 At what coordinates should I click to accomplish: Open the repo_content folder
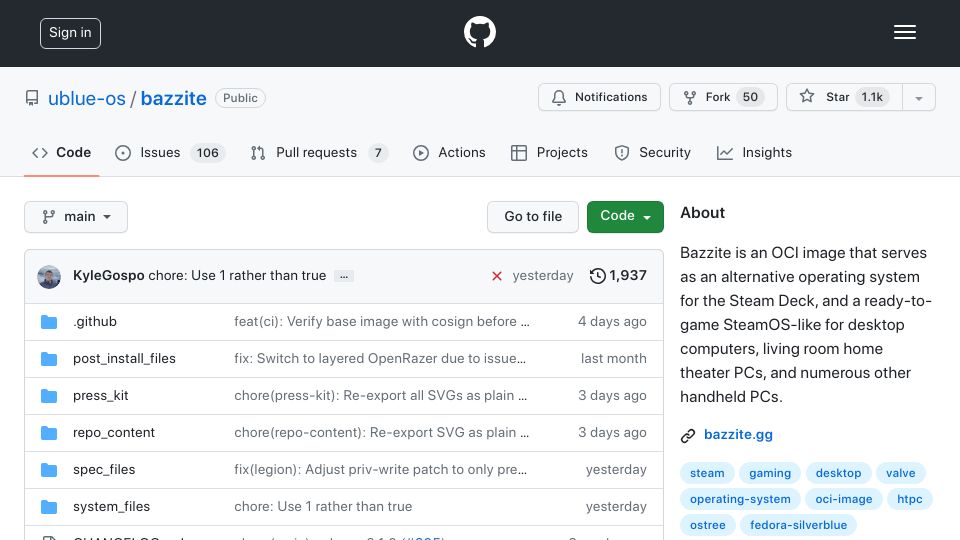[x=114, y=432]
